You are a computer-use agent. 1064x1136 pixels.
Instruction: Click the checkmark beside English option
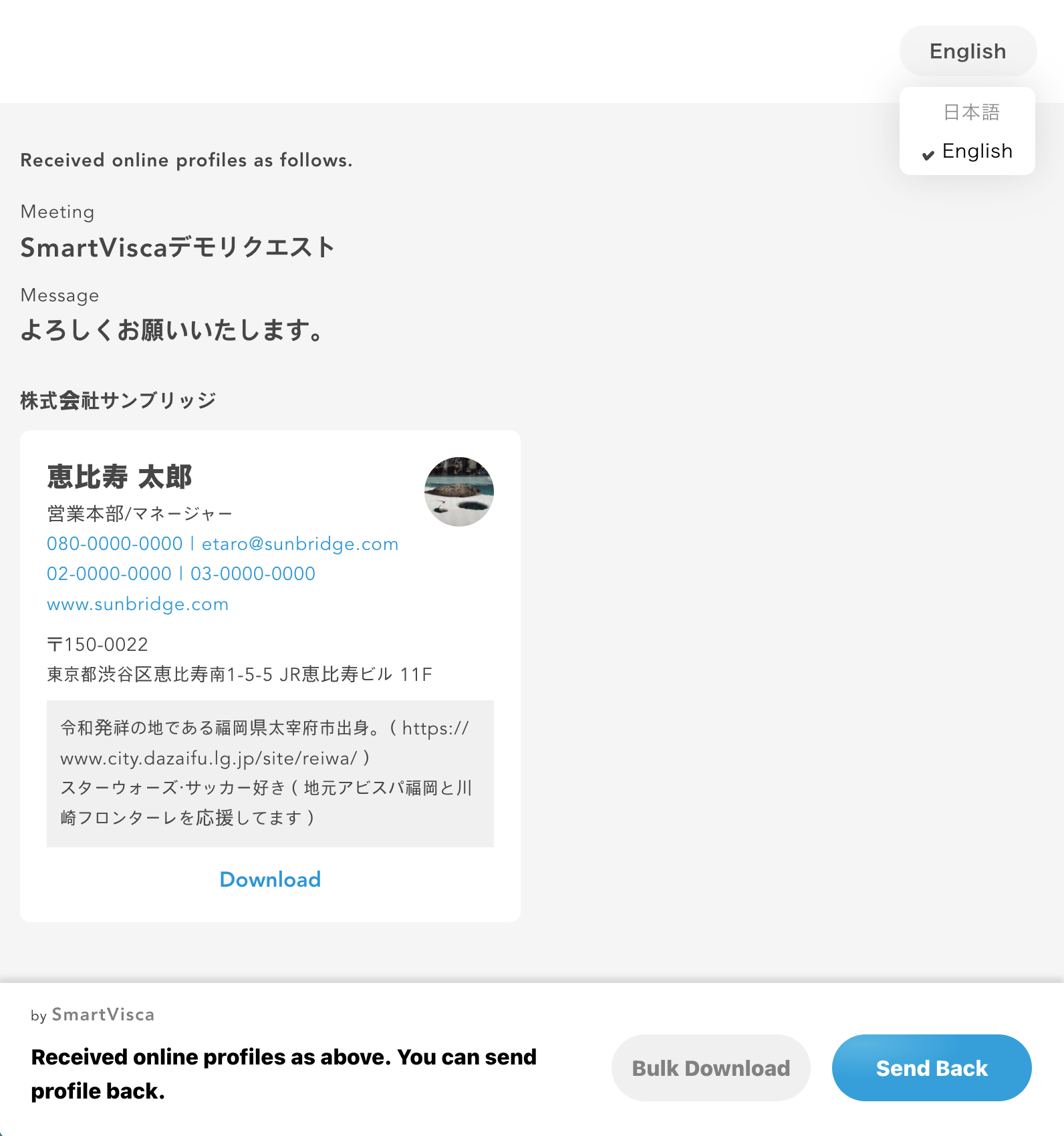click(x=928, y=155)
